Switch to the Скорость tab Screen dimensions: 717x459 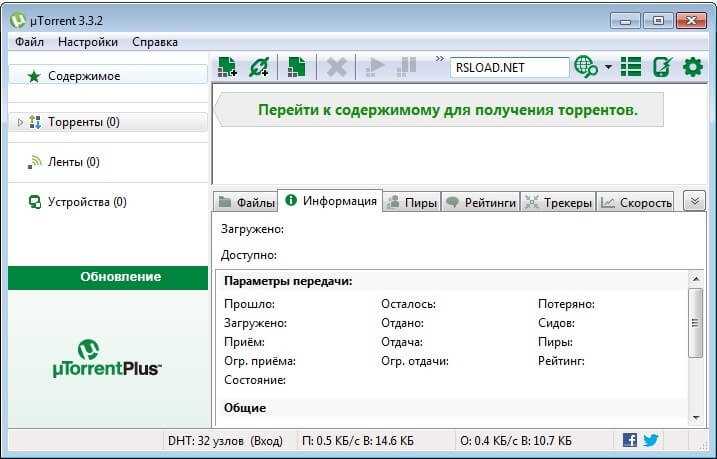point(636,202)
